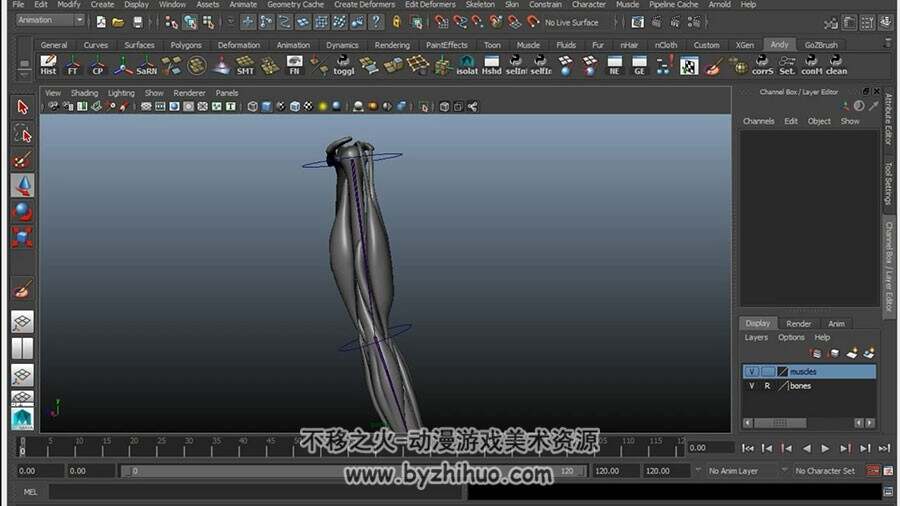Toggle snap to magnet lock icon
This screenshot has width=900, height=506.
(x=397, y=22)
